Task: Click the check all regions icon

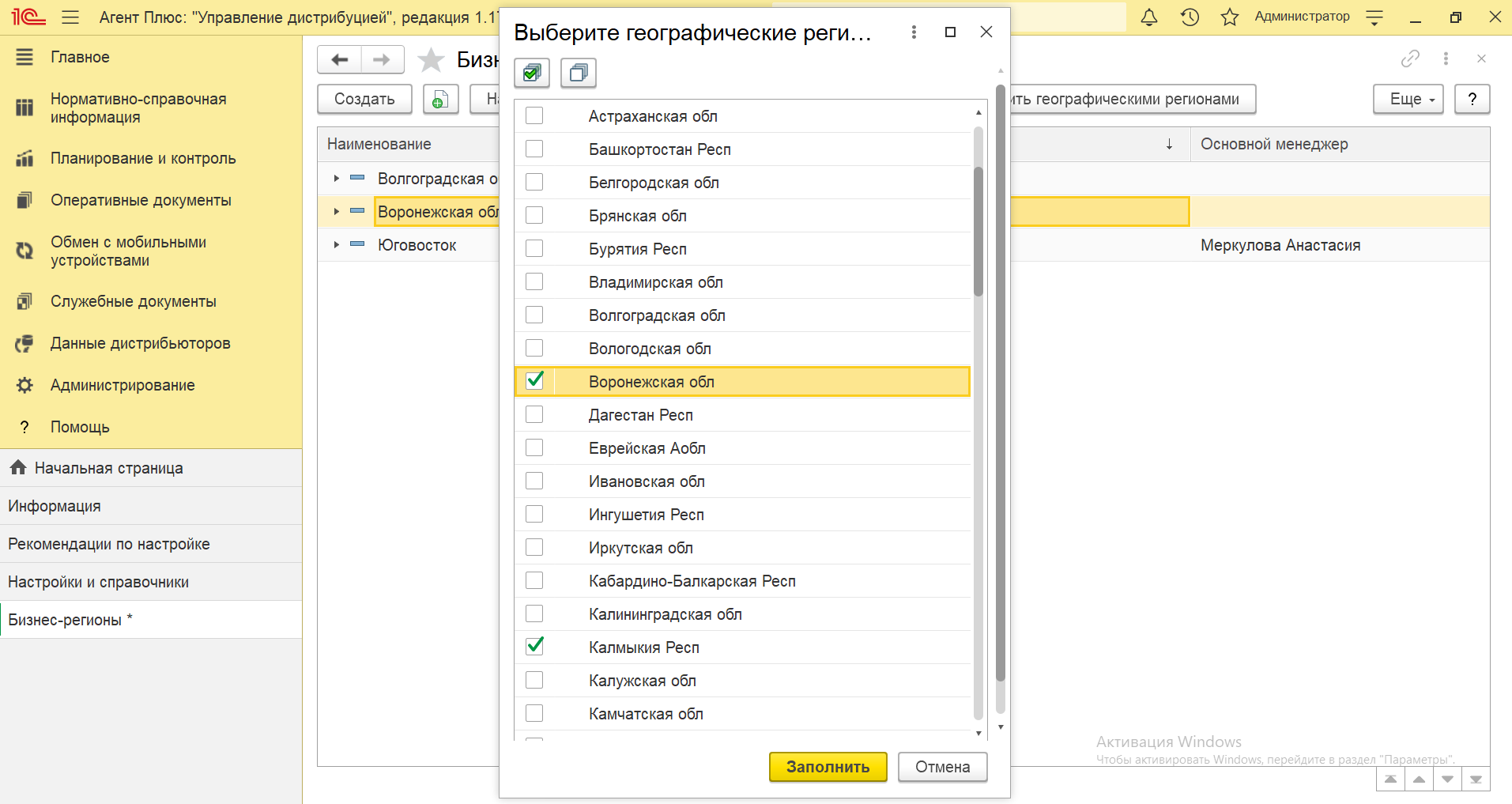Action: coord(532,74)
